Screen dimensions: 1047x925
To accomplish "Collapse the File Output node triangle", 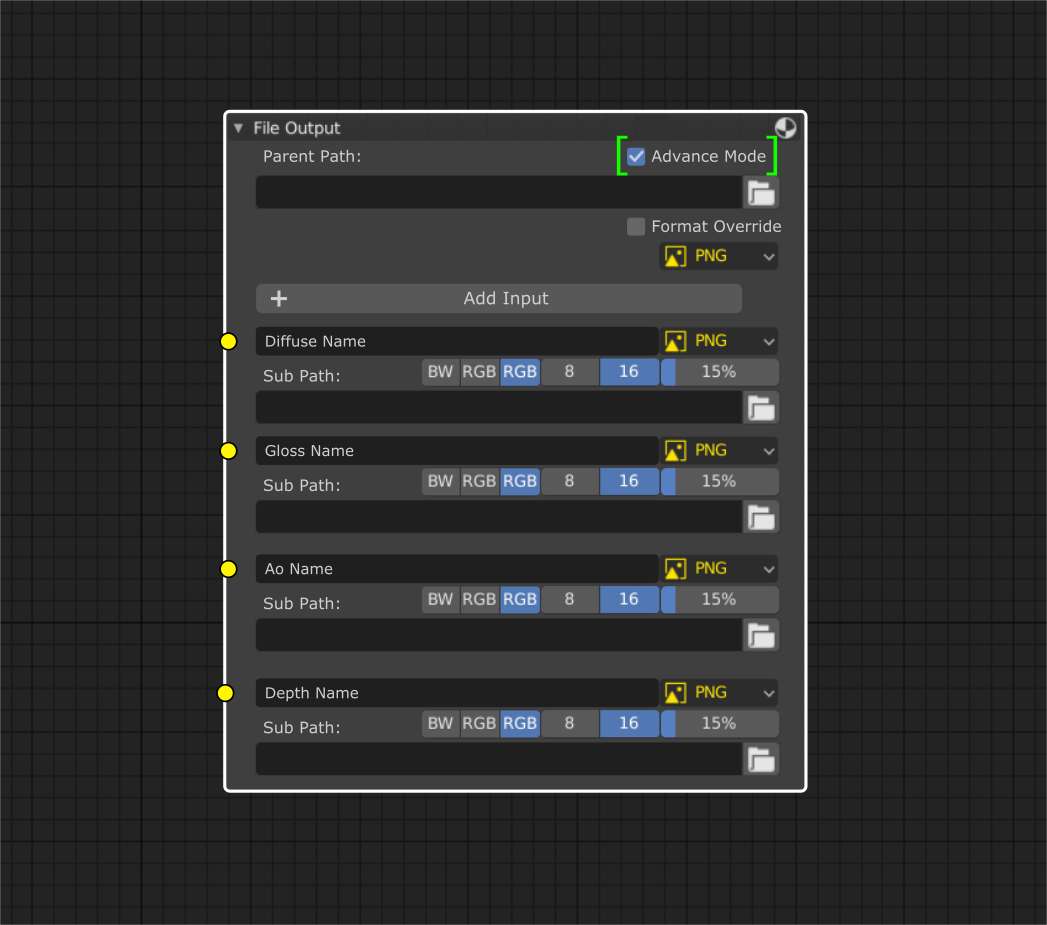I will click(x=238, y=128).
